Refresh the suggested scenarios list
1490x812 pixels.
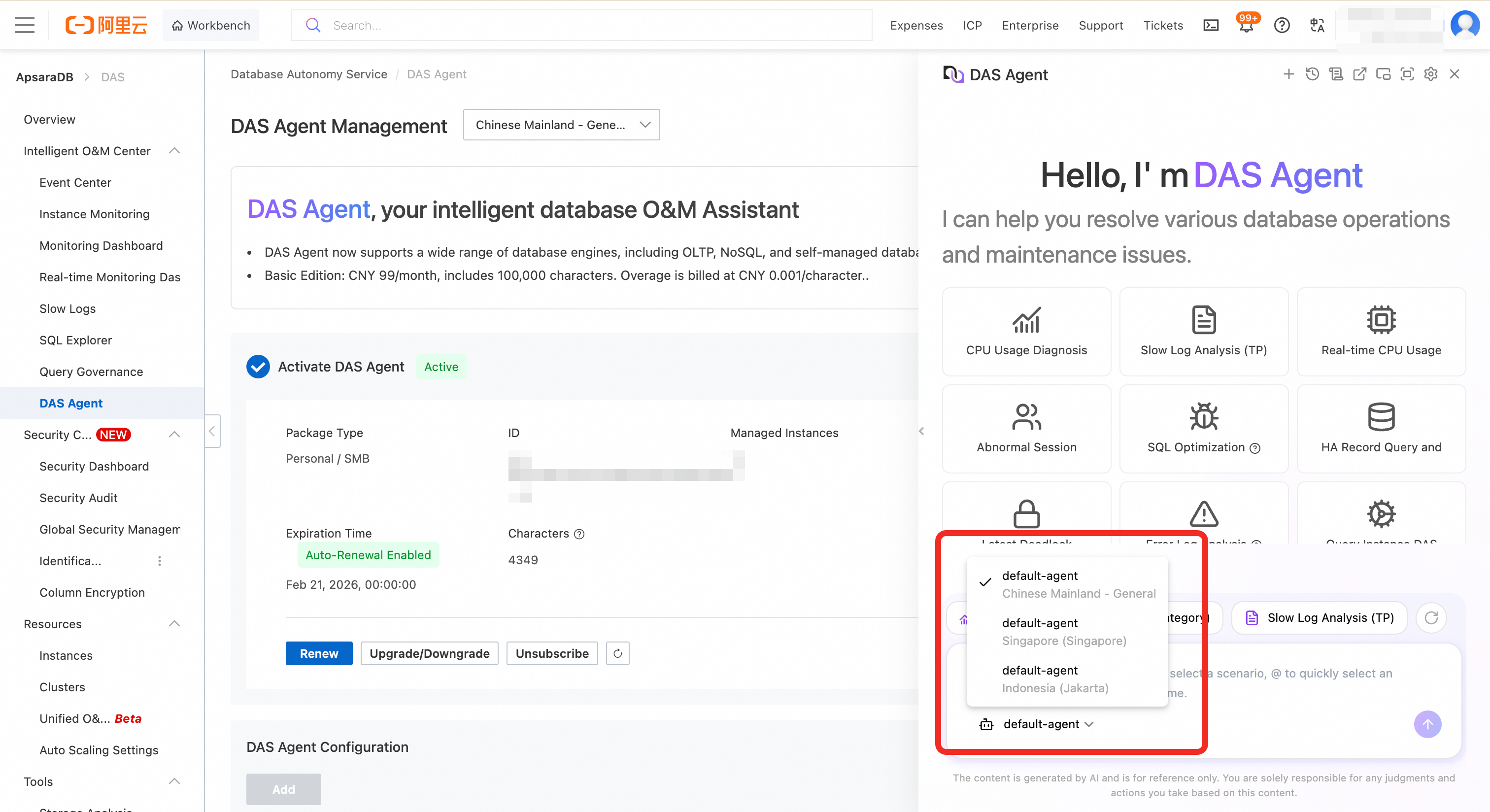click(1431, 618)
